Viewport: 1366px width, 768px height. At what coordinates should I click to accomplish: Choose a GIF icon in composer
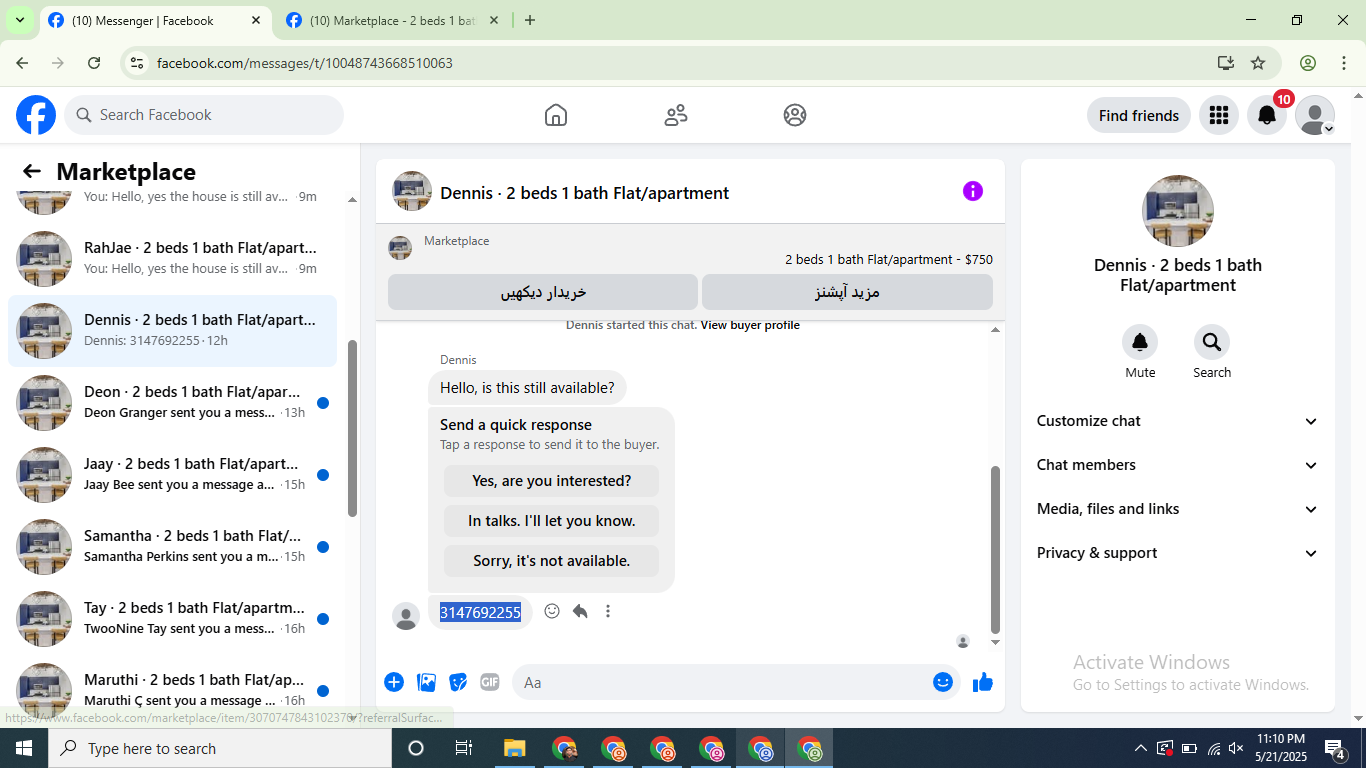click(489, 682)
